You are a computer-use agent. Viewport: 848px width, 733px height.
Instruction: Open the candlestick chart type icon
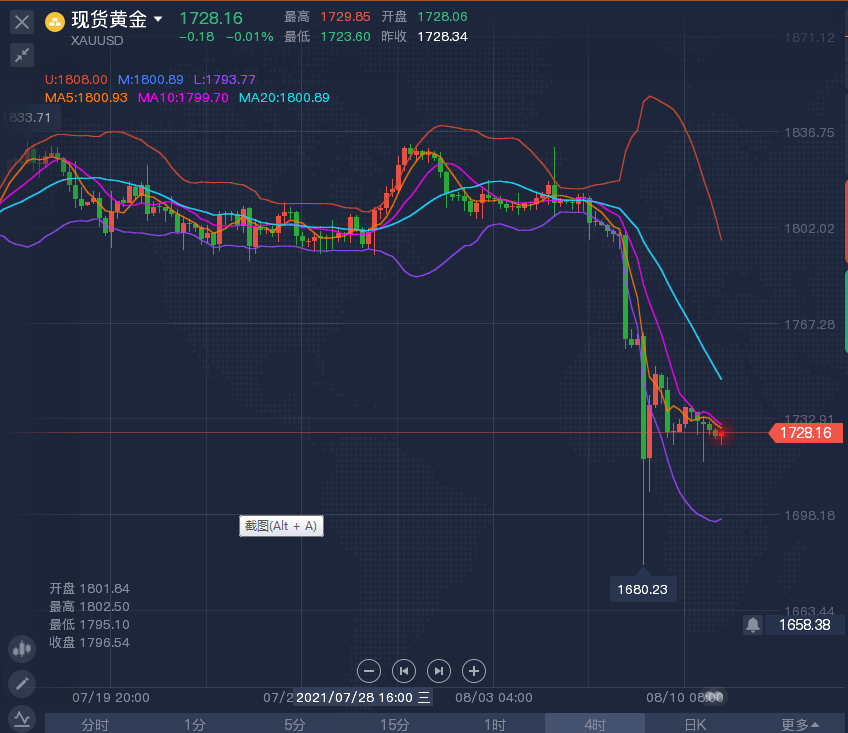21,648
